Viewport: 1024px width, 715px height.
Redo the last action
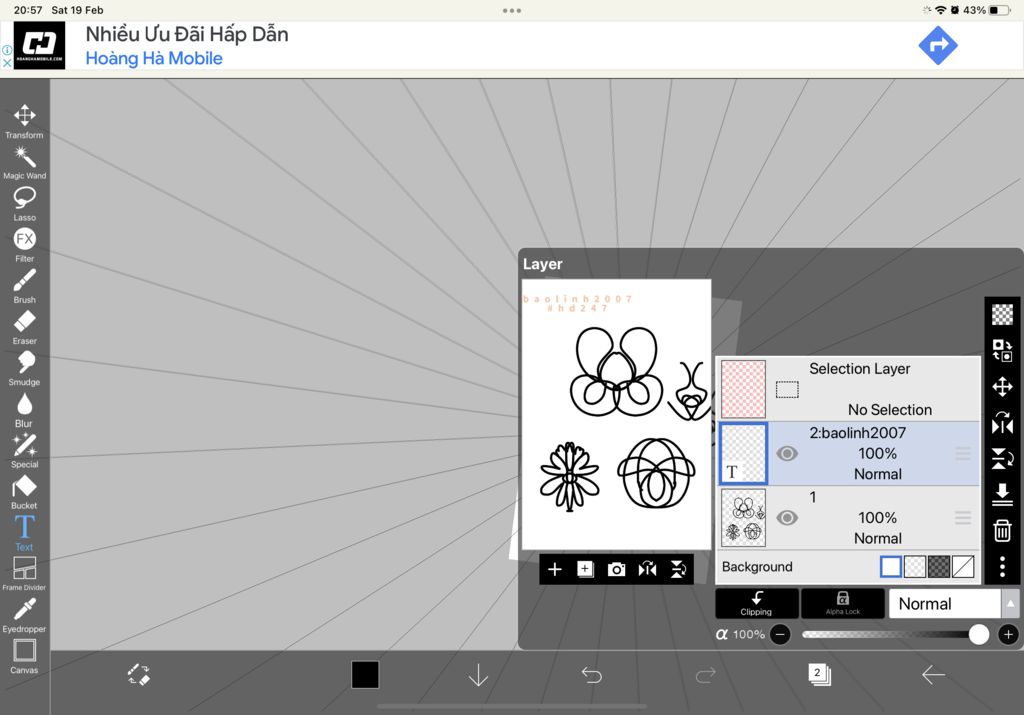705,675
